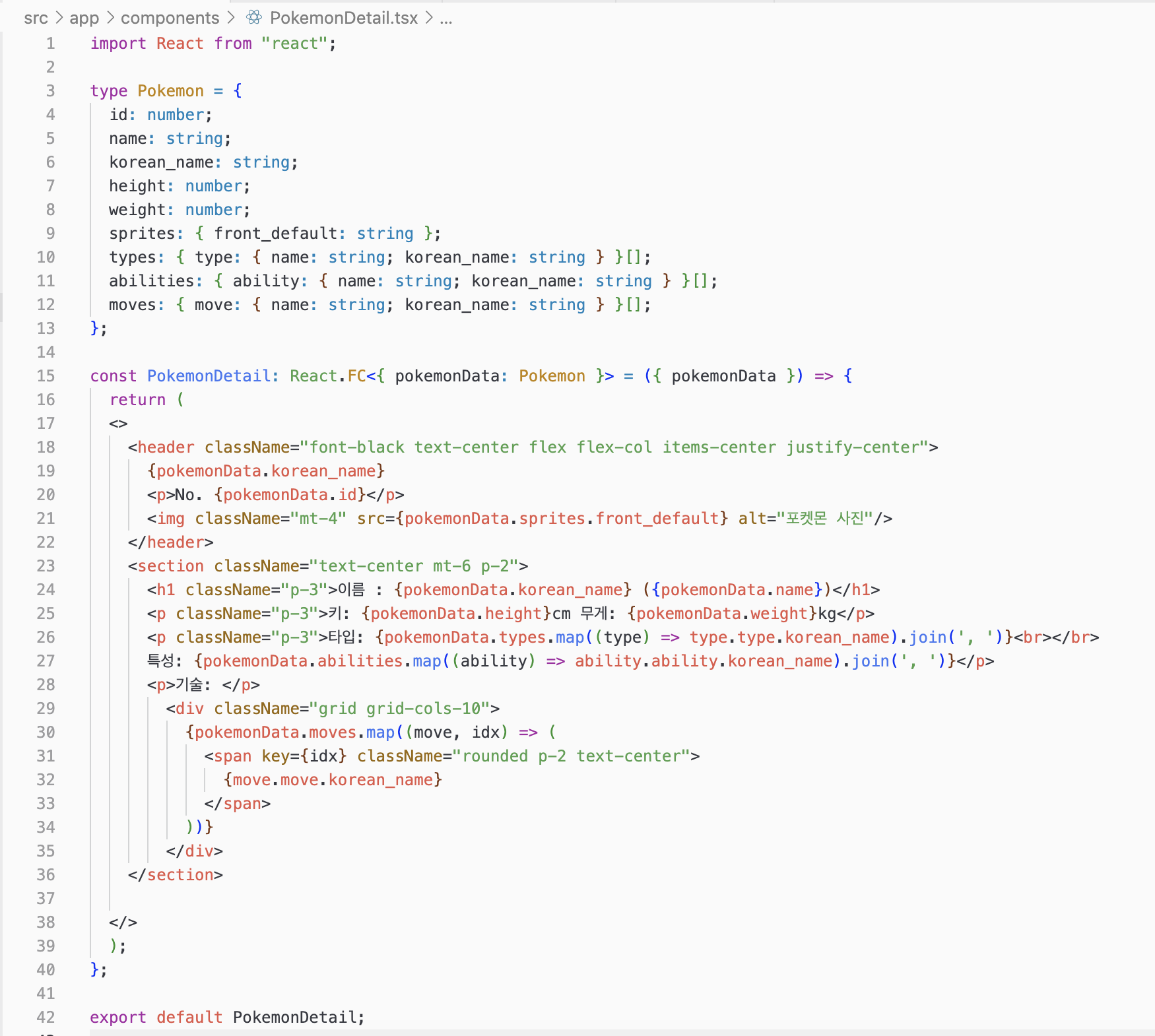The height and width of the screenshot is (1036, 1155).
Task: Click the closing '</div>' tag on line 35
Action: (x=195, y=851)
